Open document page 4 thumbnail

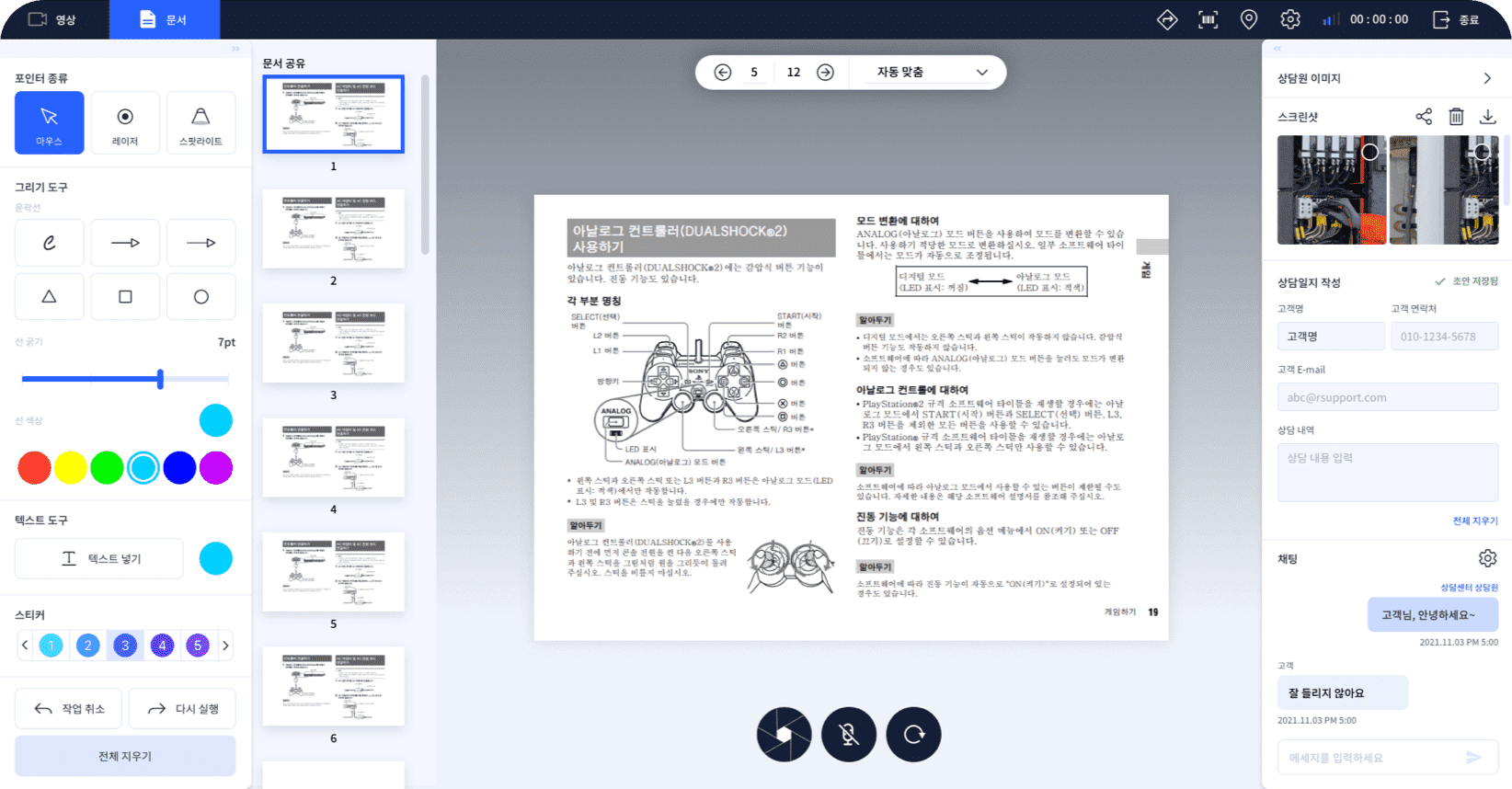(333, 458)
